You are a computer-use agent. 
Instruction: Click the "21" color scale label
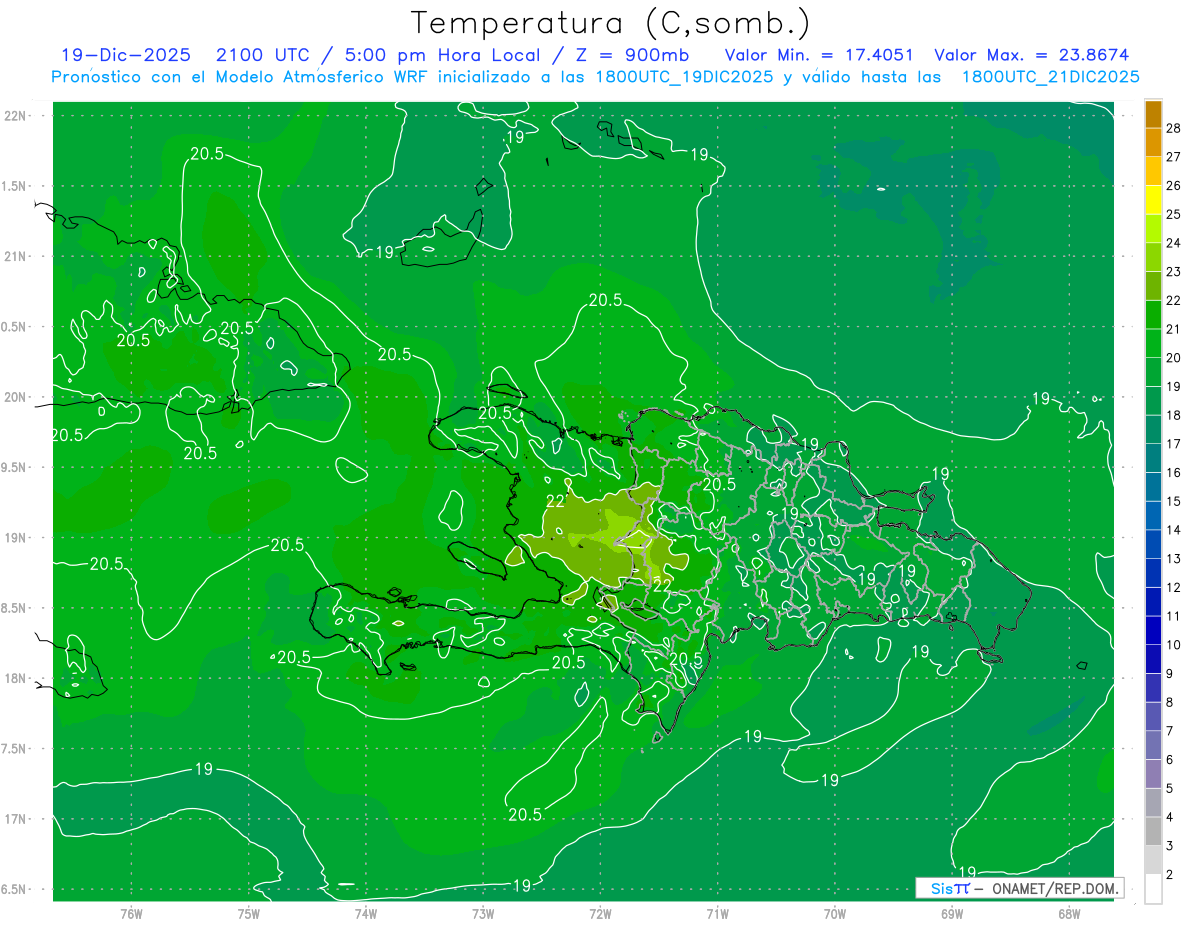click(x=1174, y=329)
